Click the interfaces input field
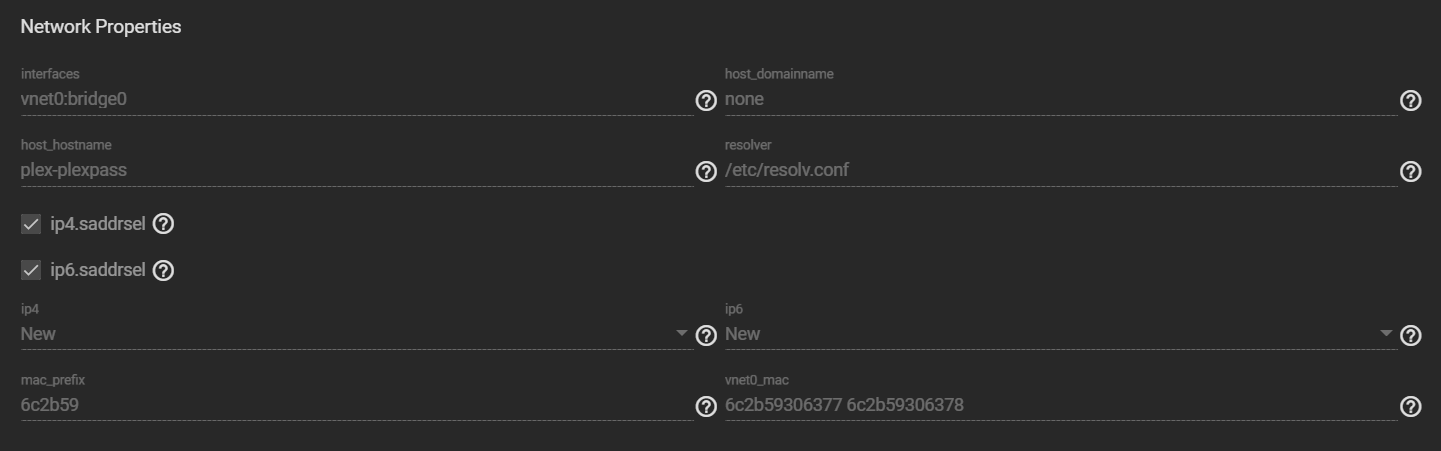Viewport: 1441px width, 451px height. [x=350, y=99]
